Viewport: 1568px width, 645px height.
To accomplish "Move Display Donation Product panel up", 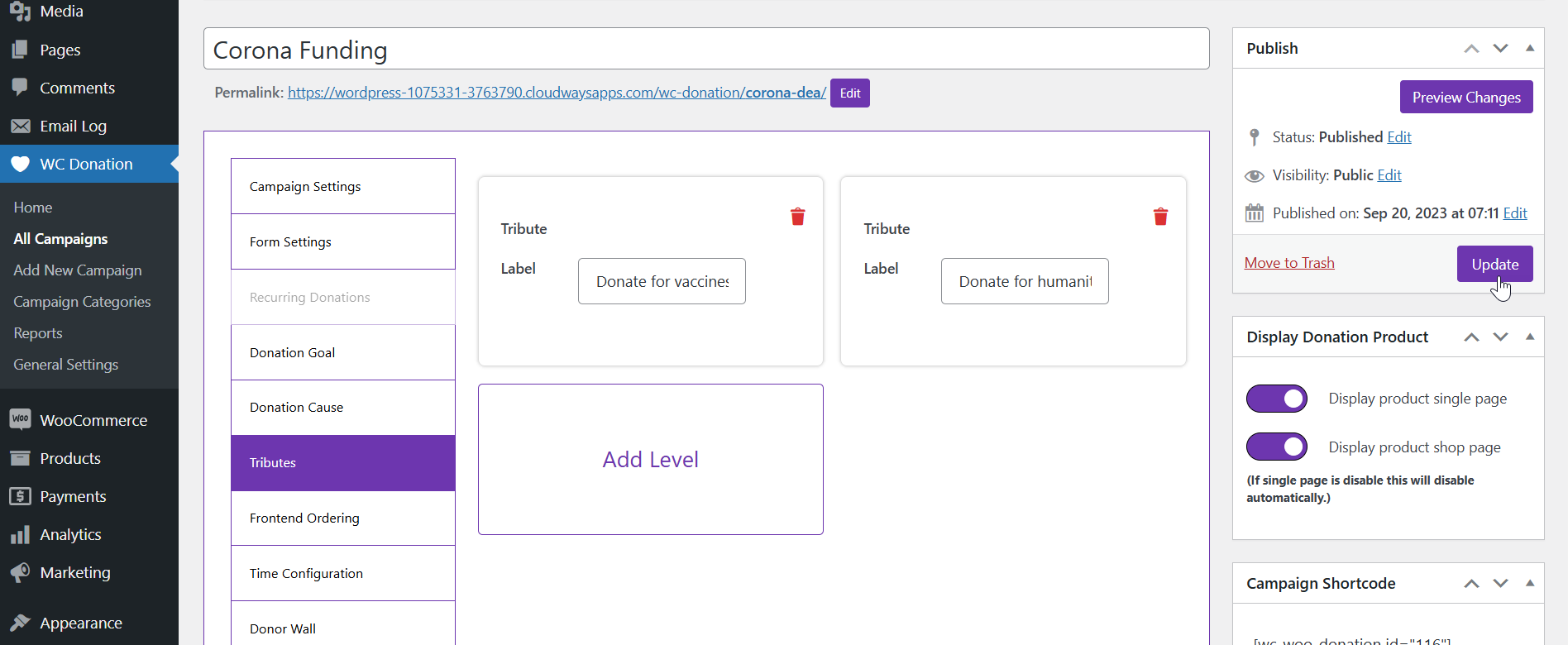I will (1471, 337).
